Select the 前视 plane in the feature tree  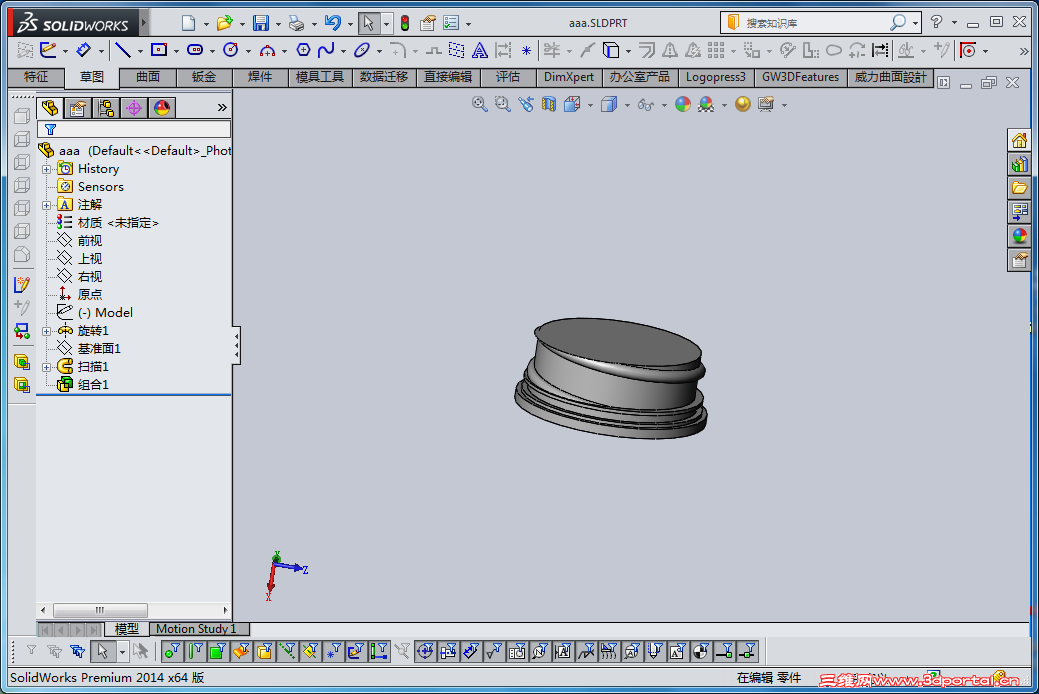click(89, 241)
